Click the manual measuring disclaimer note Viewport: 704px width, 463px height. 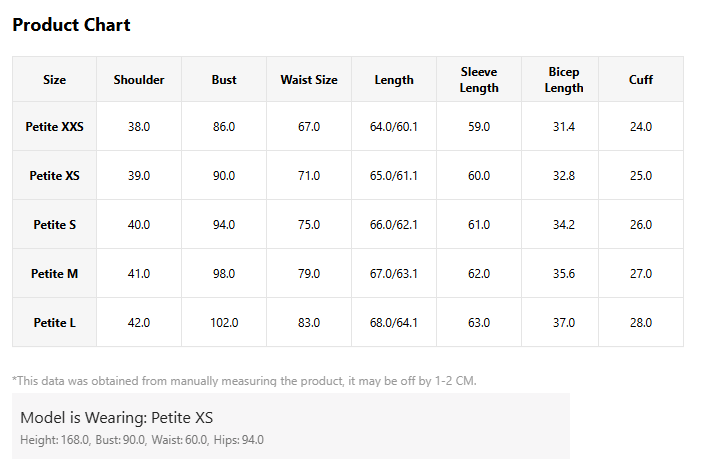[x=244, y=381]
